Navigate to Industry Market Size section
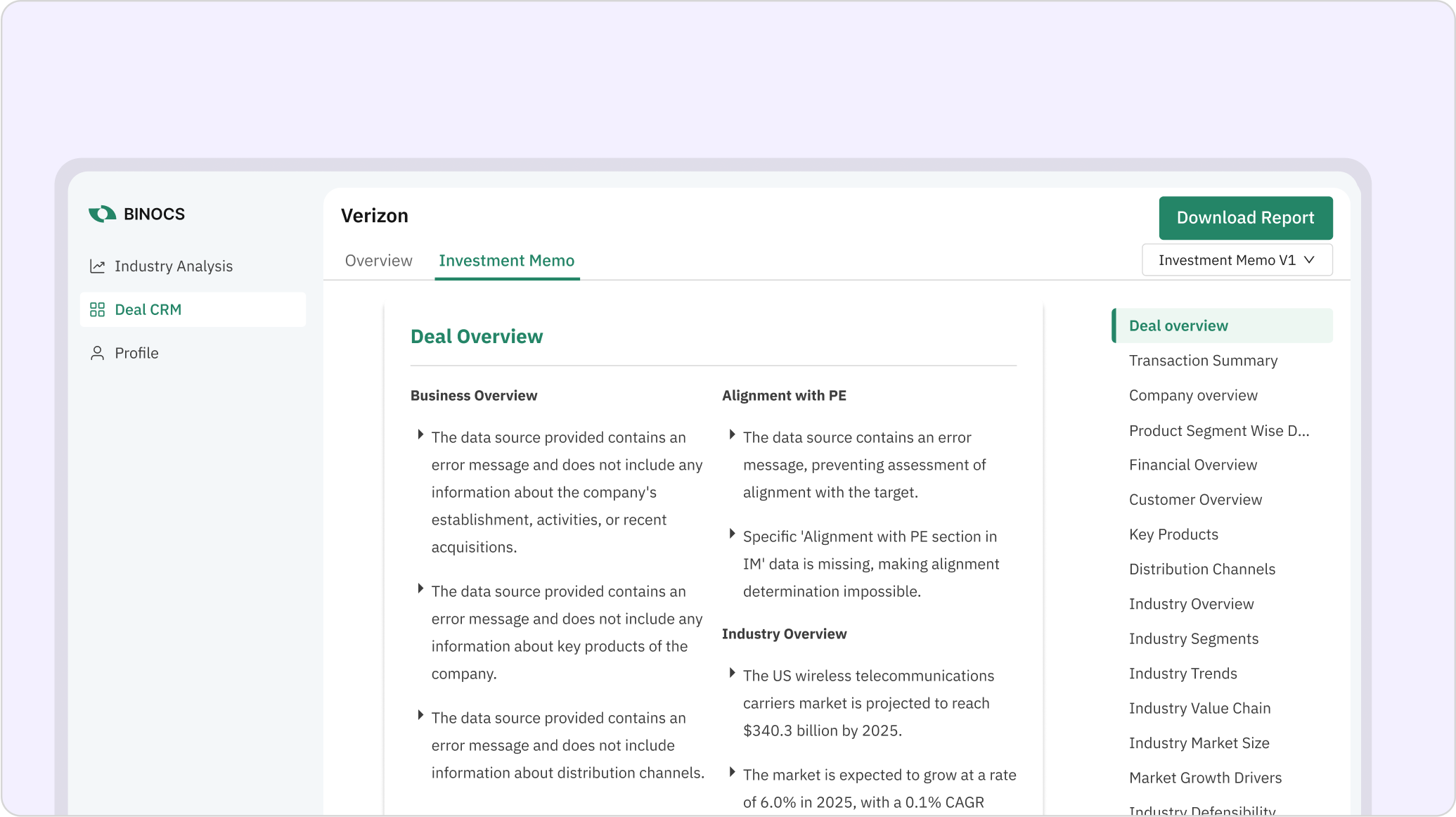This screenshot has height=817, width=1456. click(x=1199, y=743)
